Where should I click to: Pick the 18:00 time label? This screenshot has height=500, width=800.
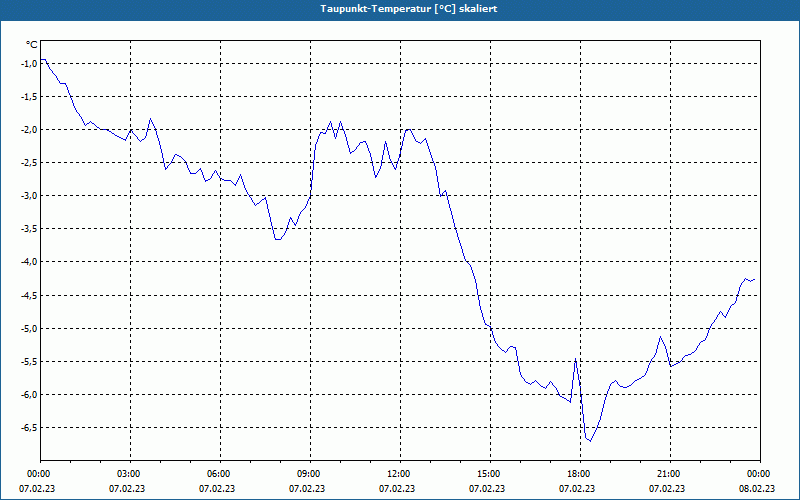[580, 474]
